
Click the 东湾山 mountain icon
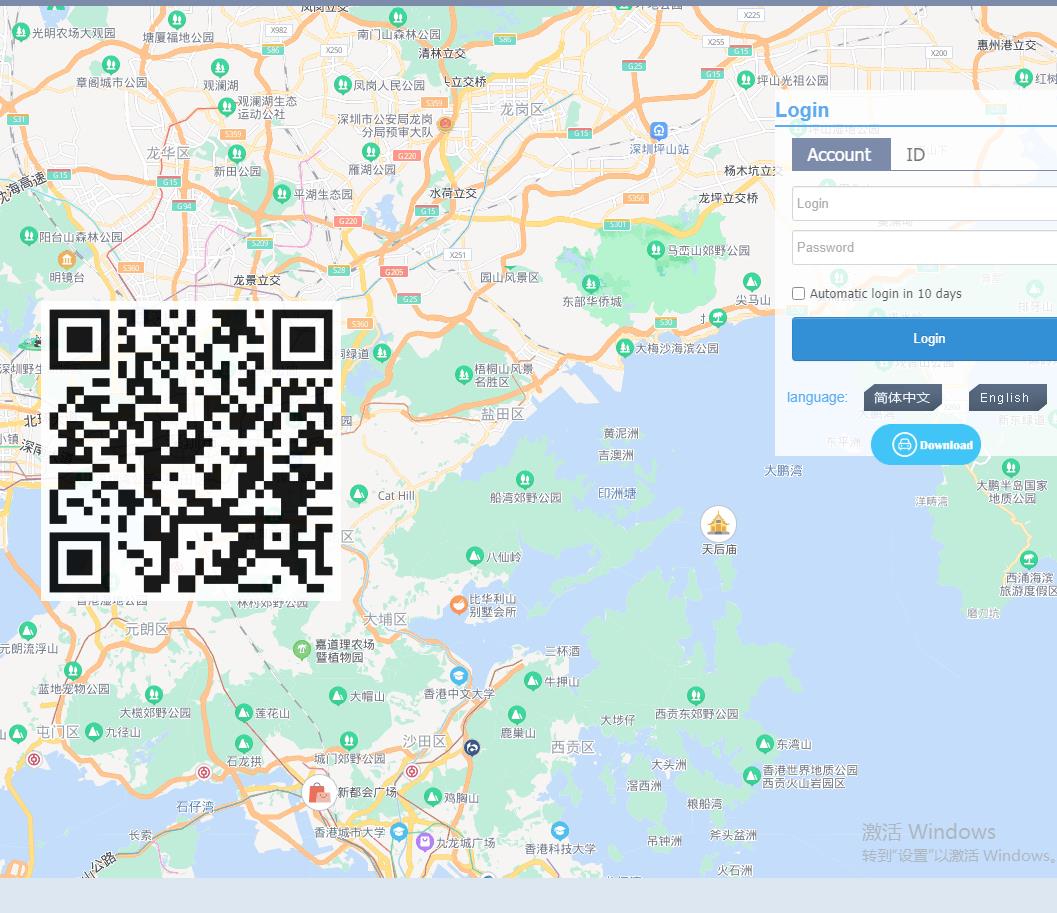[x=764, y=744]
